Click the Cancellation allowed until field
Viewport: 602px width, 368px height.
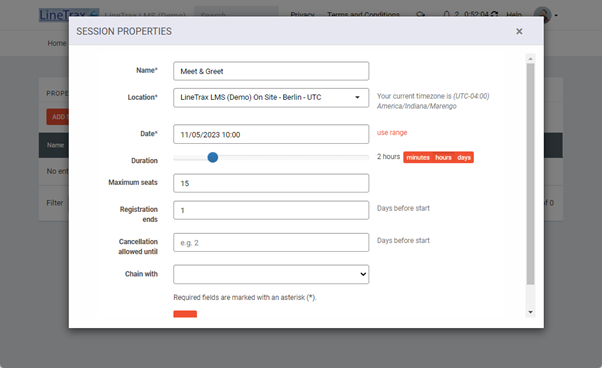click(x=271, y=243)
